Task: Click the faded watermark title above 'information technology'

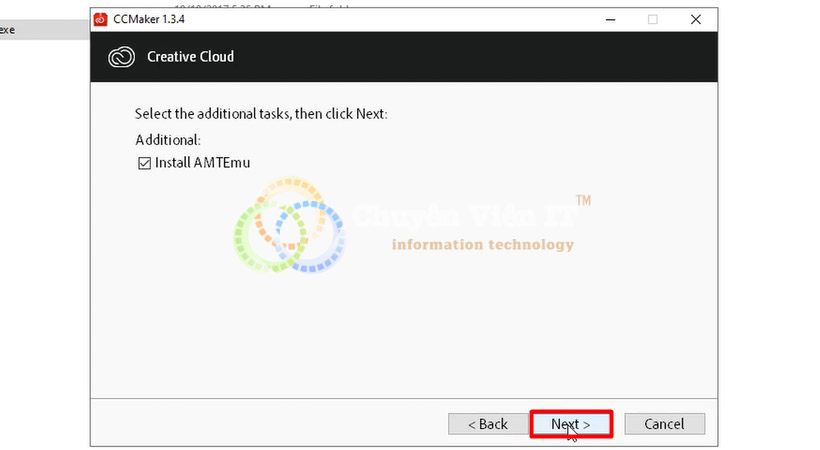Action: click(x=464, y=216)
